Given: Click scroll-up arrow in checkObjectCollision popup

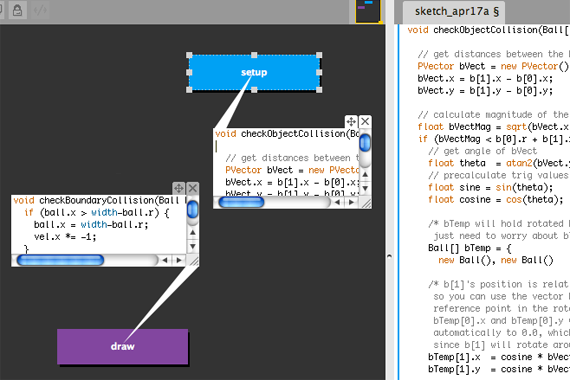Looking at the screenshot, I should coord(365,175).
